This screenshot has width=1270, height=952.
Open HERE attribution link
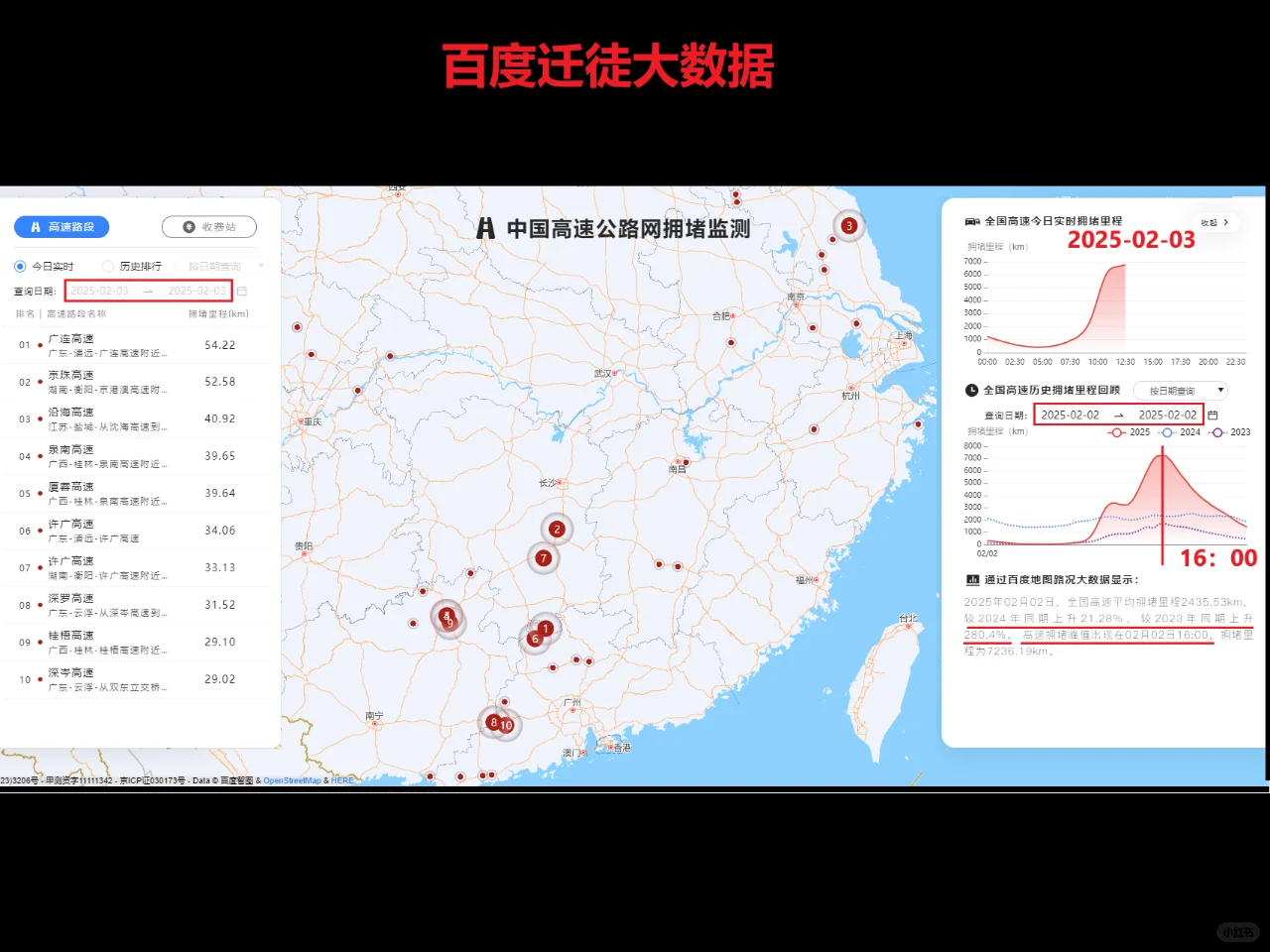click(342, 780)
